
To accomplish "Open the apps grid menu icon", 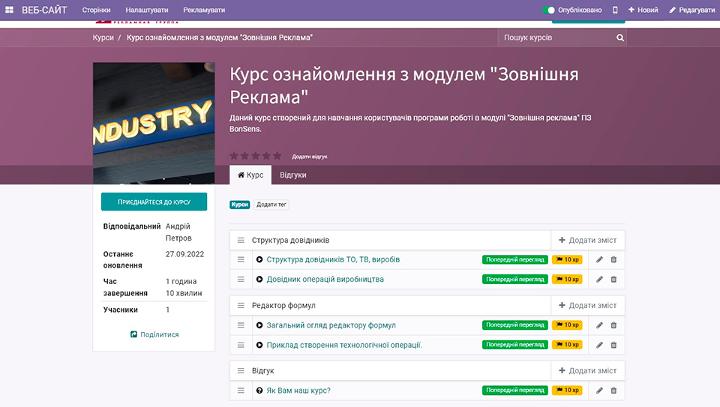I will (9, 10).
